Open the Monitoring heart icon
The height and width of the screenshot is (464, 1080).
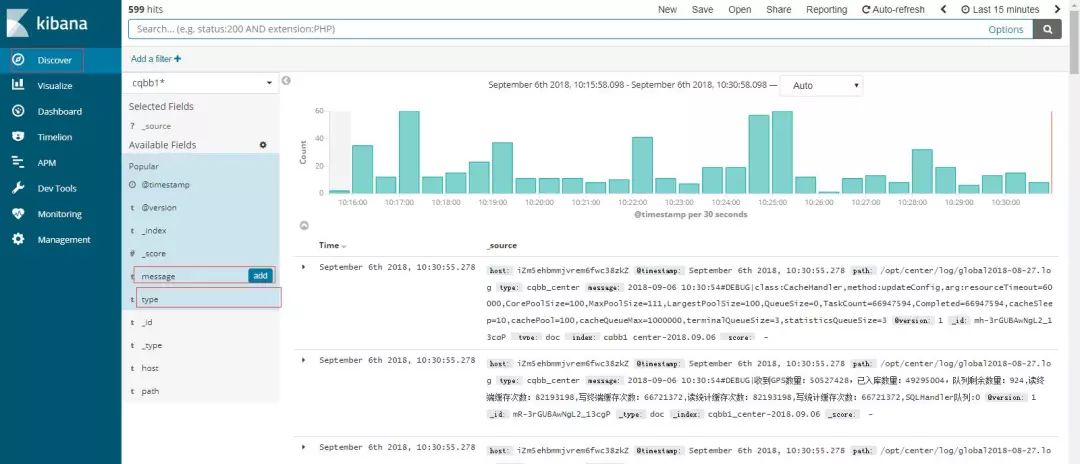click(19, 213)
